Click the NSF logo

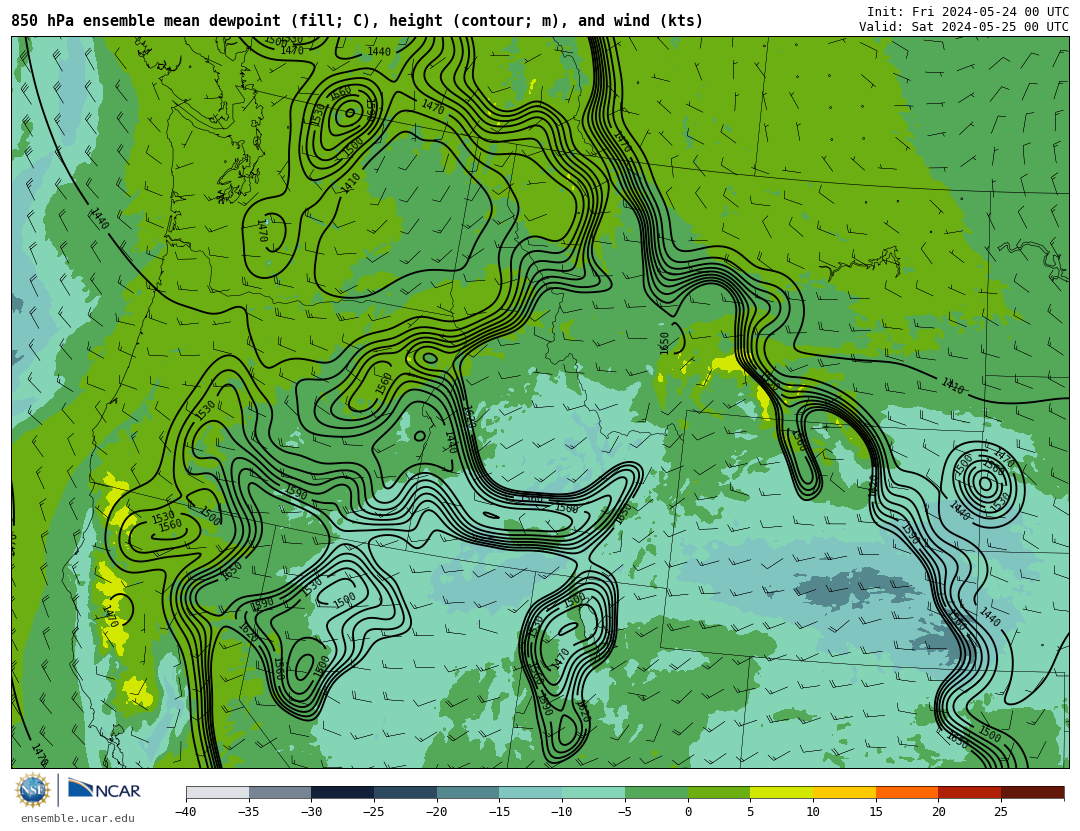point(33,790)
